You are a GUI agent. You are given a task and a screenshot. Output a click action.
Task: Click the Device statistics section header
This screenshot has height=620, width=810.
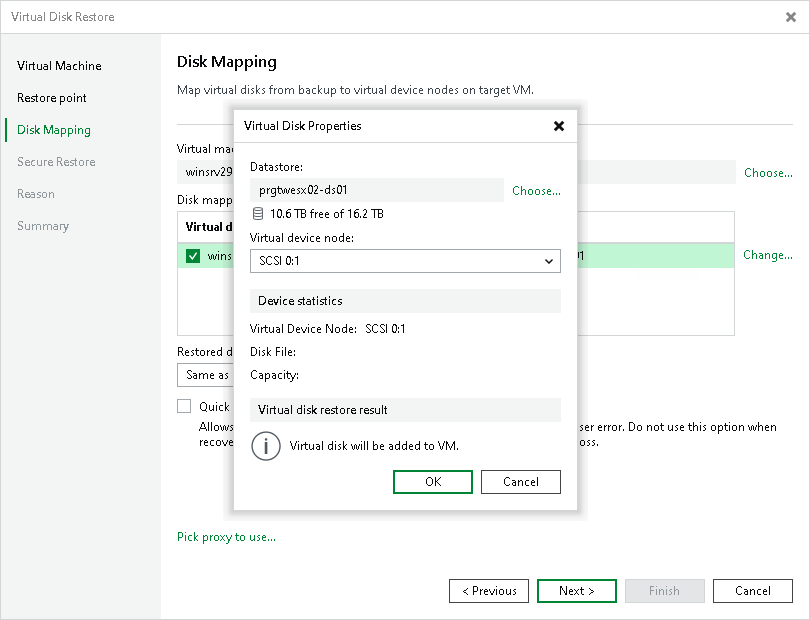pos(405,301)
